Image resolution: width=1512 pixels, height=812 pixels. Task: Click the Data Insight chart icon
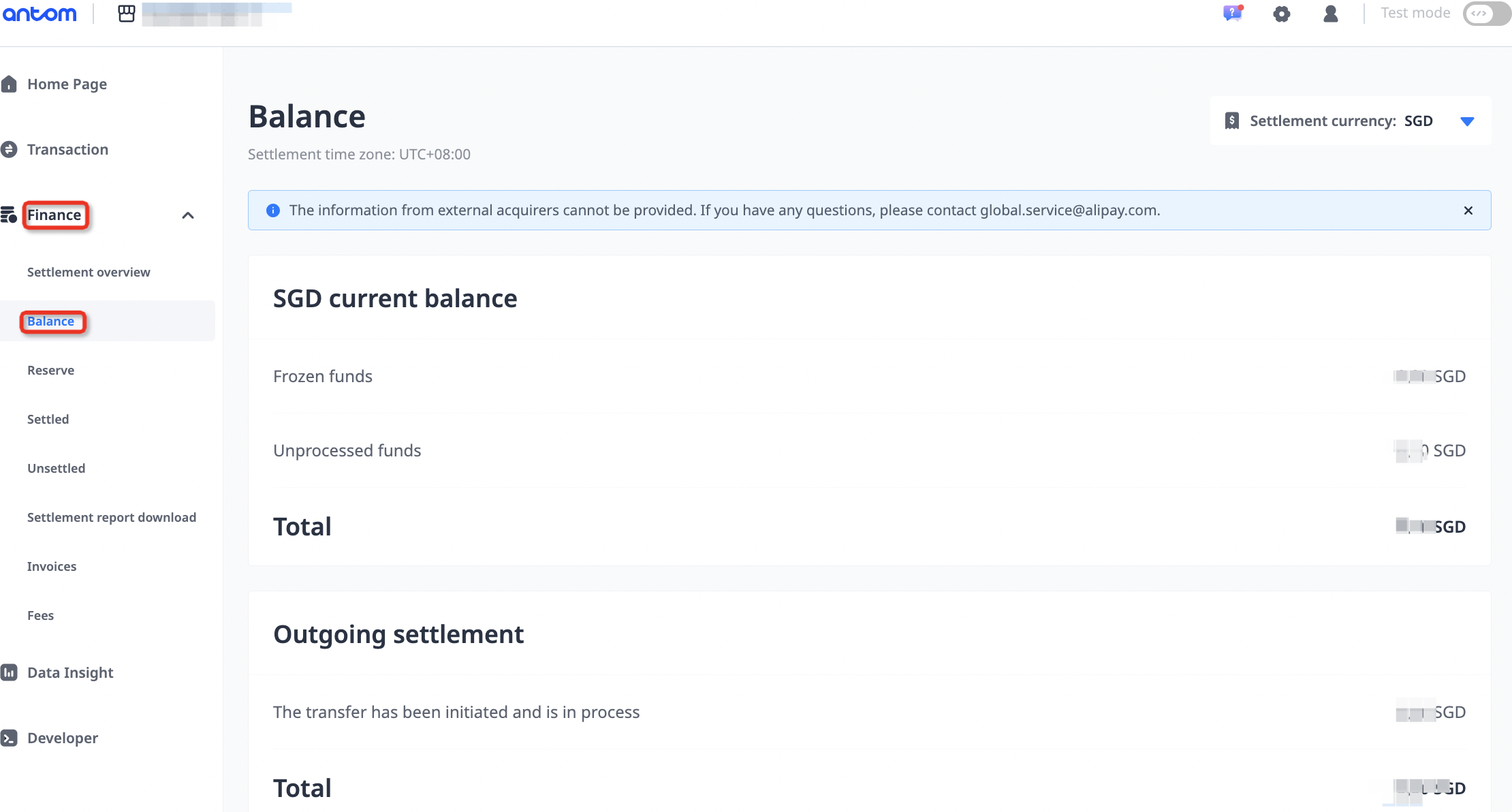click(x=9, y=673)
